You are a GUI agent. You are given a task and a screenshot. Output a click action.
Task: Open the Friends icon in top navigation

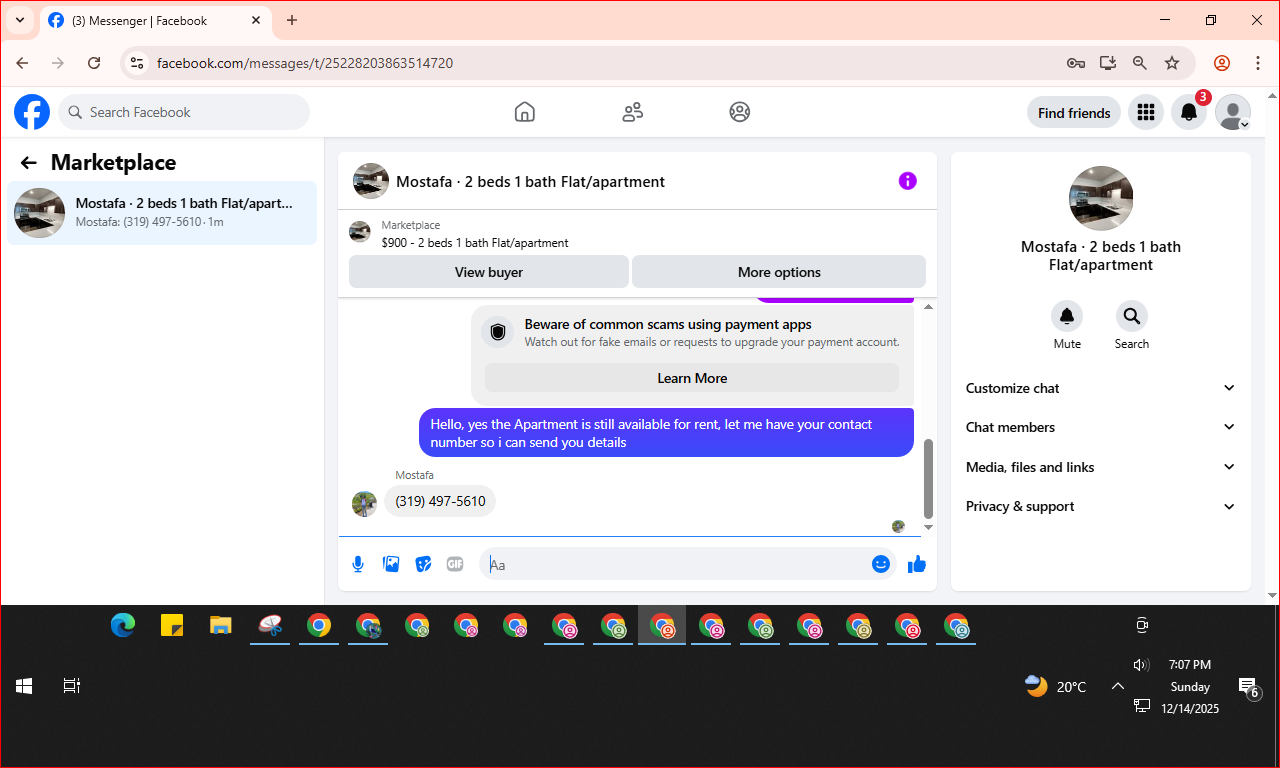pyautogui.click(x=632, y=112)
